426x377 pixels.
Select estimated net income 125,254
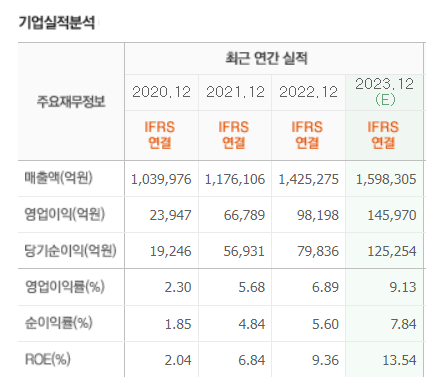[x=392, y=251]
